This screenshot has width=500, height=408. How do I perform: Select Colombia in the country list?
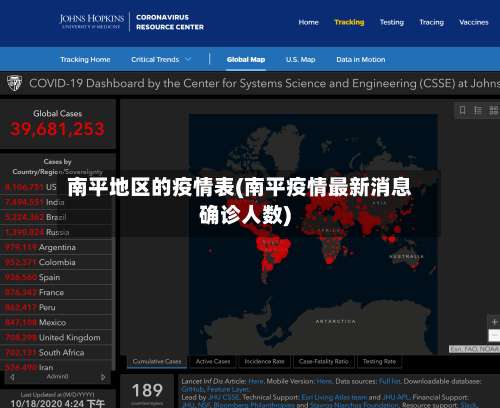pos(56,262)
